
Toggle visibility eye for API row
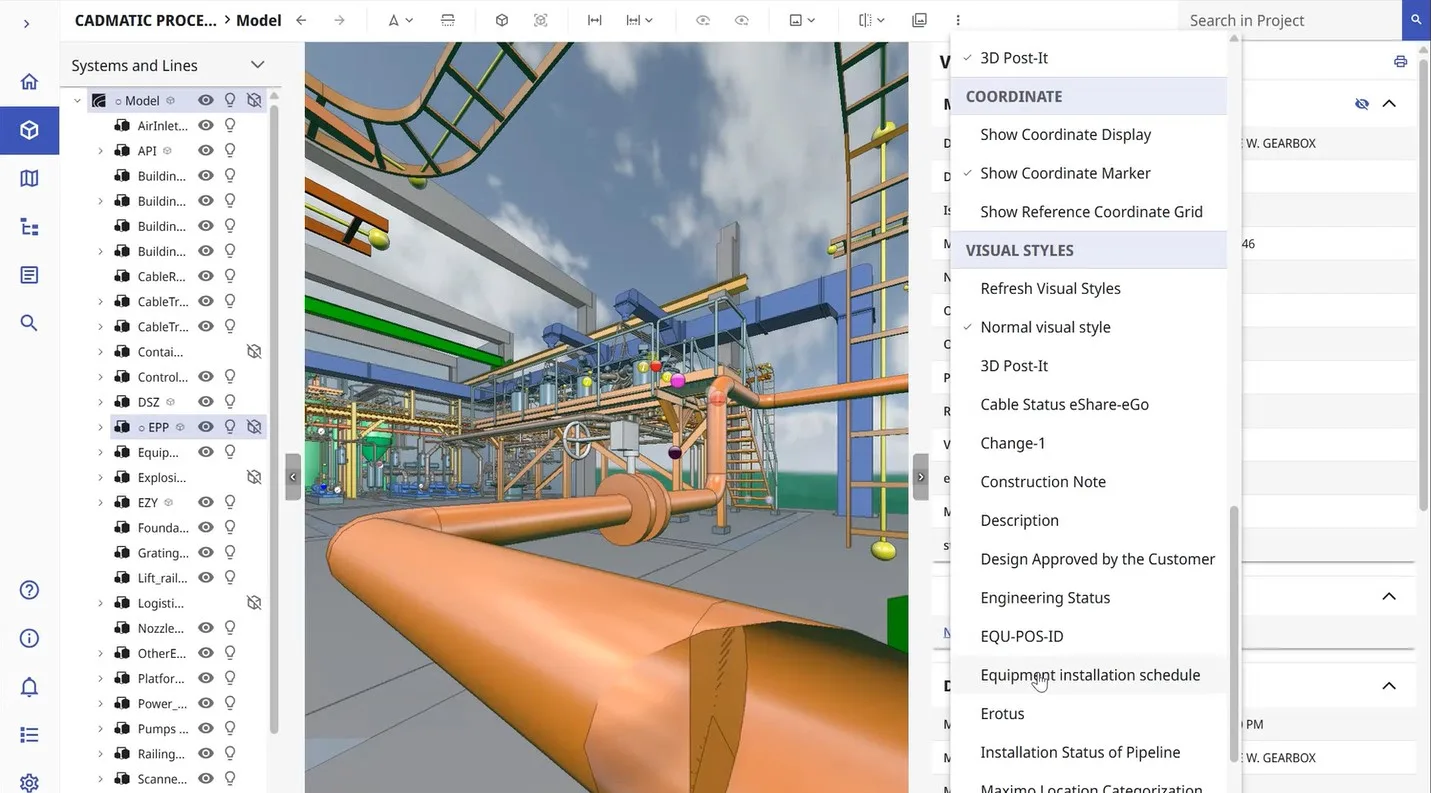206,151
